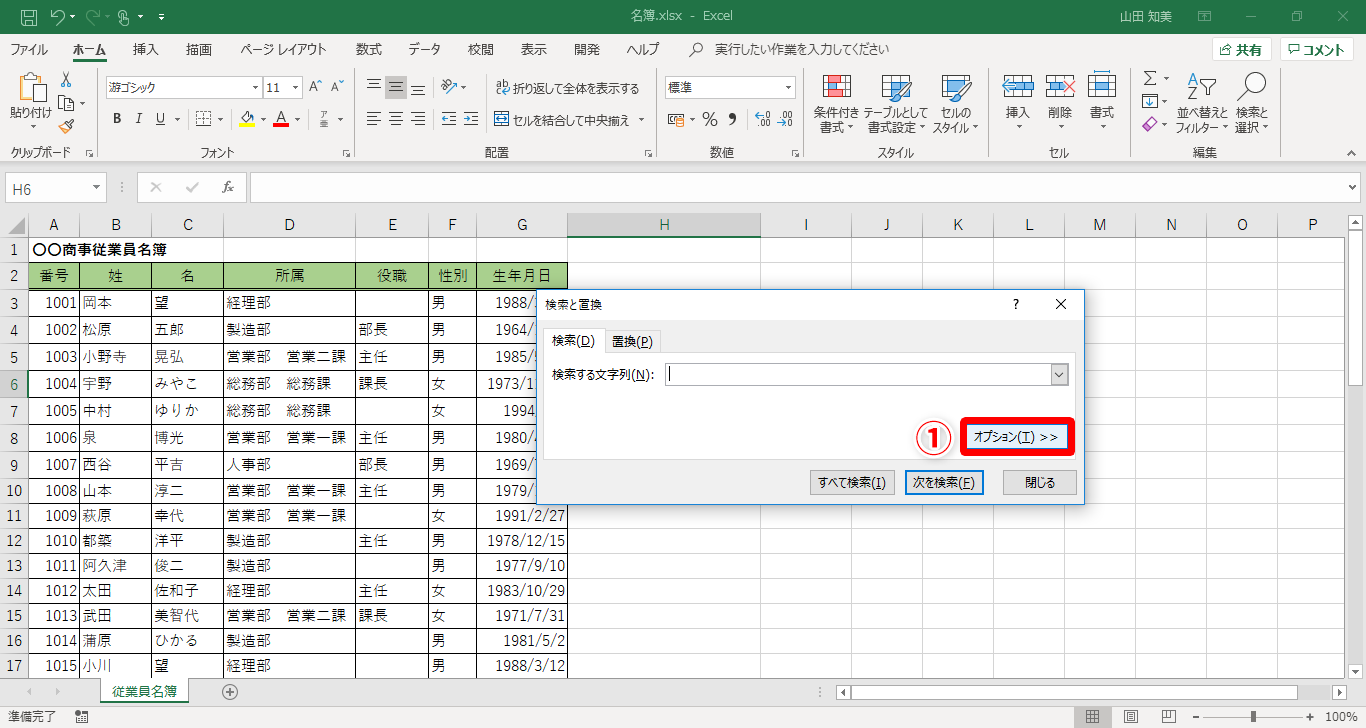Open conditional formatting (条件付き書式)
Screen dimensions: 1366x728
(x=836, y=103)
